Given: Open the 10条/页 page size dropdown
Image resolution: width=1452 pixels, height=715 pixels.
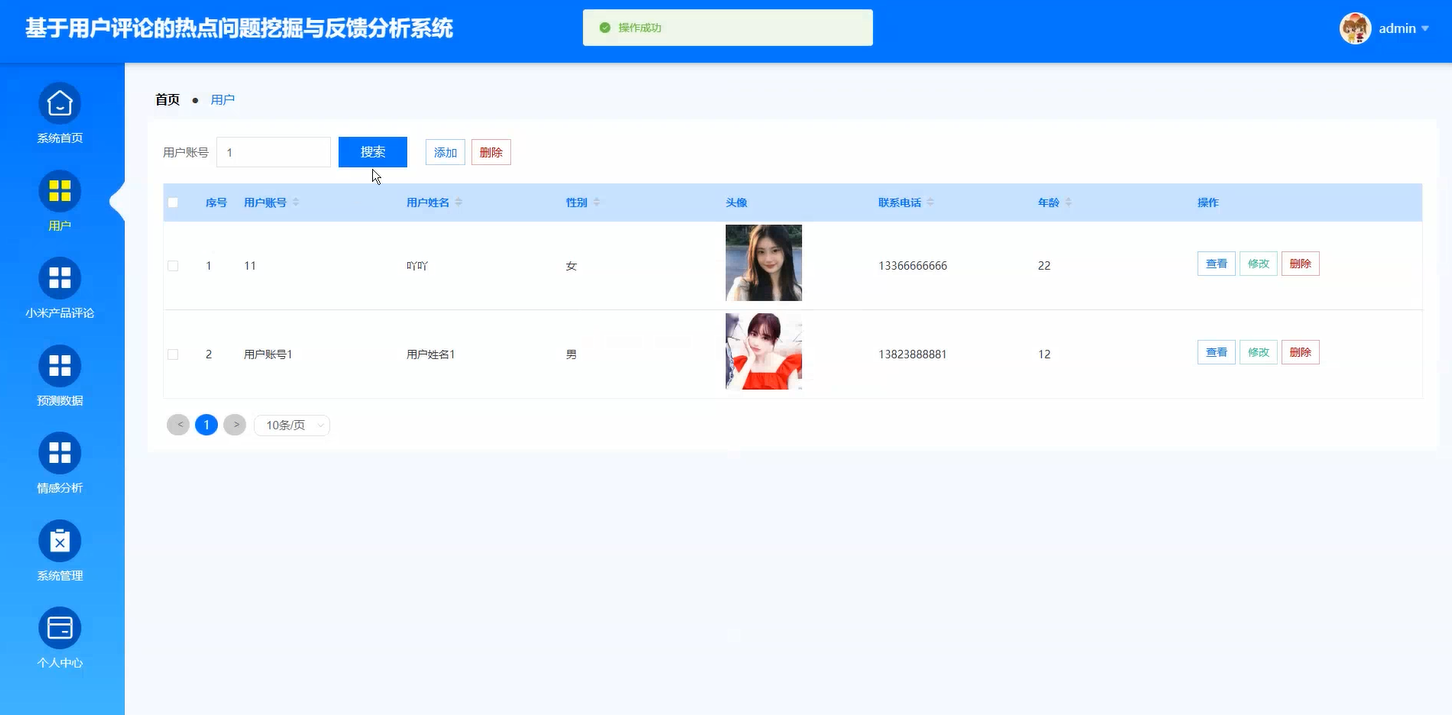Looking at the screenshot, I should click(291, 424).
